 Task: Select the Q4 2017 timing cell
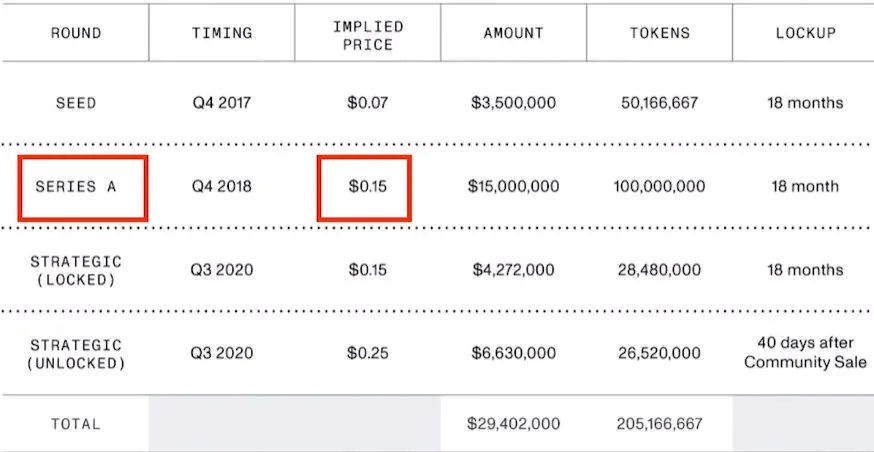coord(222,103)
